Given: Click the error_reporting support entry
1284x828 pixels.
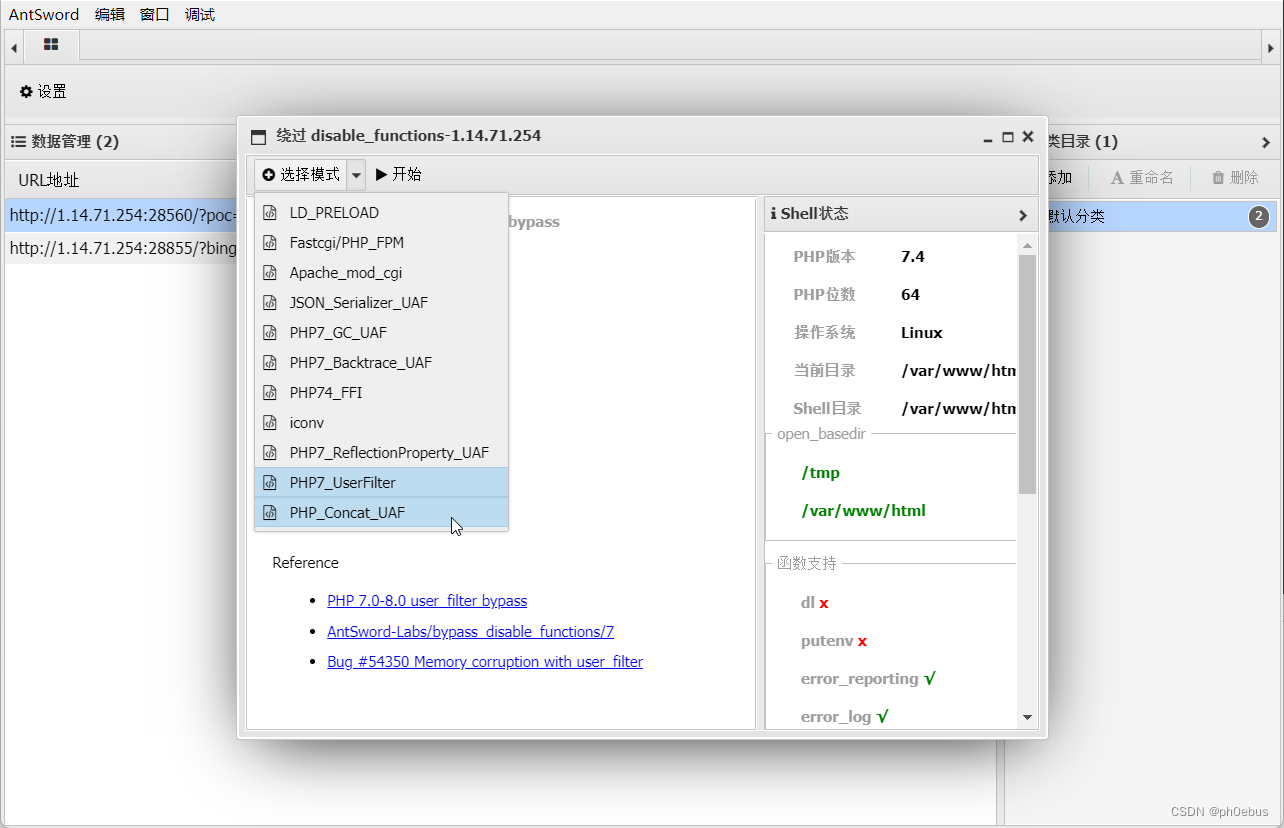Looking at the screenshot, I should (x=868, y=678).
